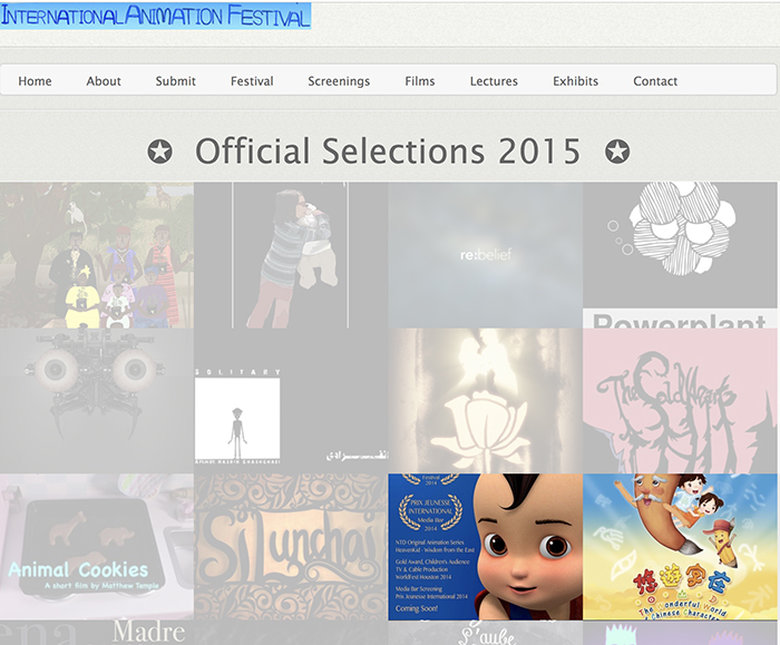The width and height of the screenshot is (780, 645).
Task: Click the star icon left of the heading
Action: [x=160, y=152]
